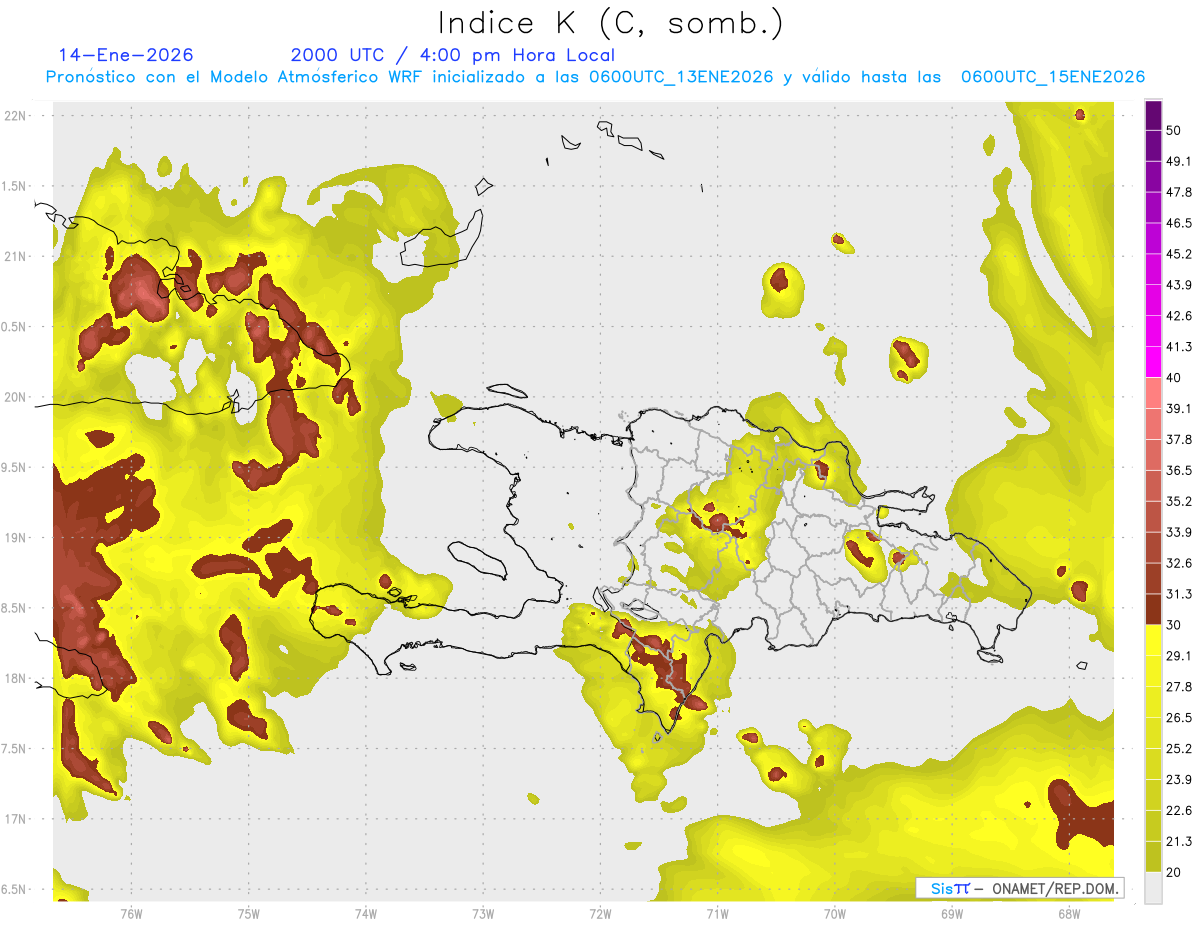Image resolution: width=1200 pixels, height=927 pixels.
Task: Pick the gray swatch below the 20 mark
Action: point(1153,888)
